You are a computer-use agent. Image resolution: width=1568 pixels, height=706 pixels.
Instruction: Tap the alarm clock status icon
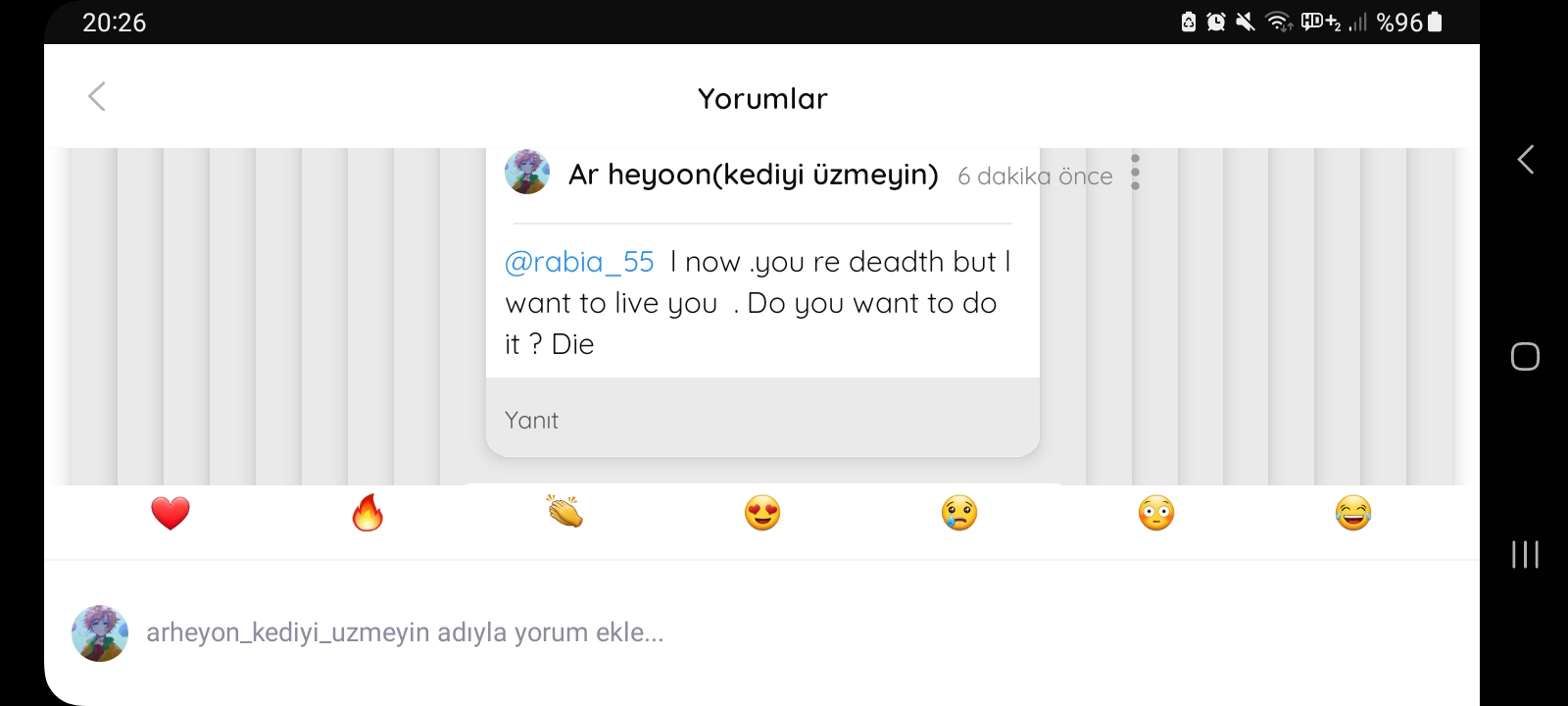click(x=1216, y=22)
